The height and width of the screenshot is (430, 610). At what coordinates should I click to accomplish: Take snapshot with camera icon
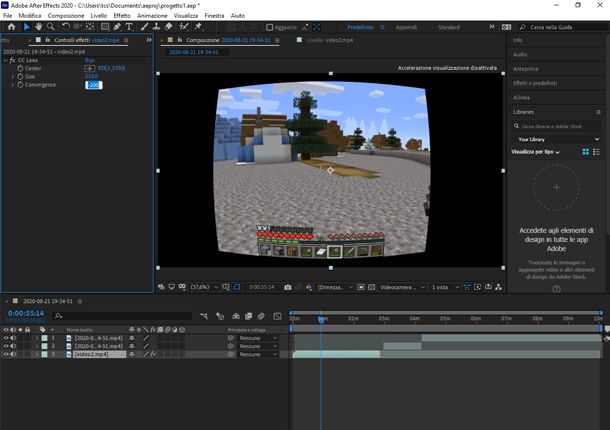tap(287, 287)
